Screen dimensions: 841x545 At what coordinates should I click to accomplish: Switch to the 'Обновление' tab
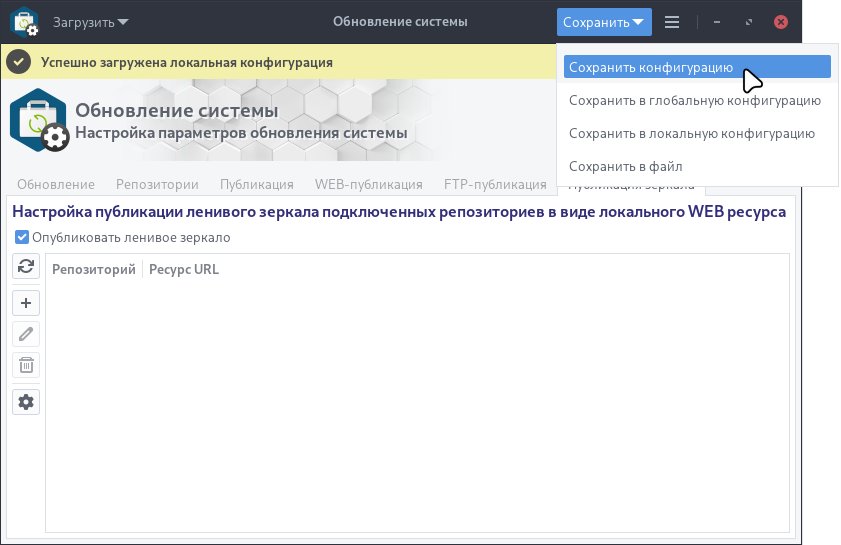(56, 185)
